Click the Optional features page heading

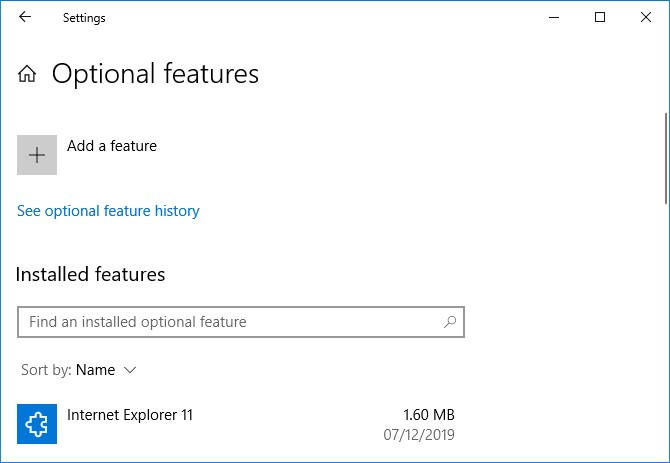(x=155, y=74)
